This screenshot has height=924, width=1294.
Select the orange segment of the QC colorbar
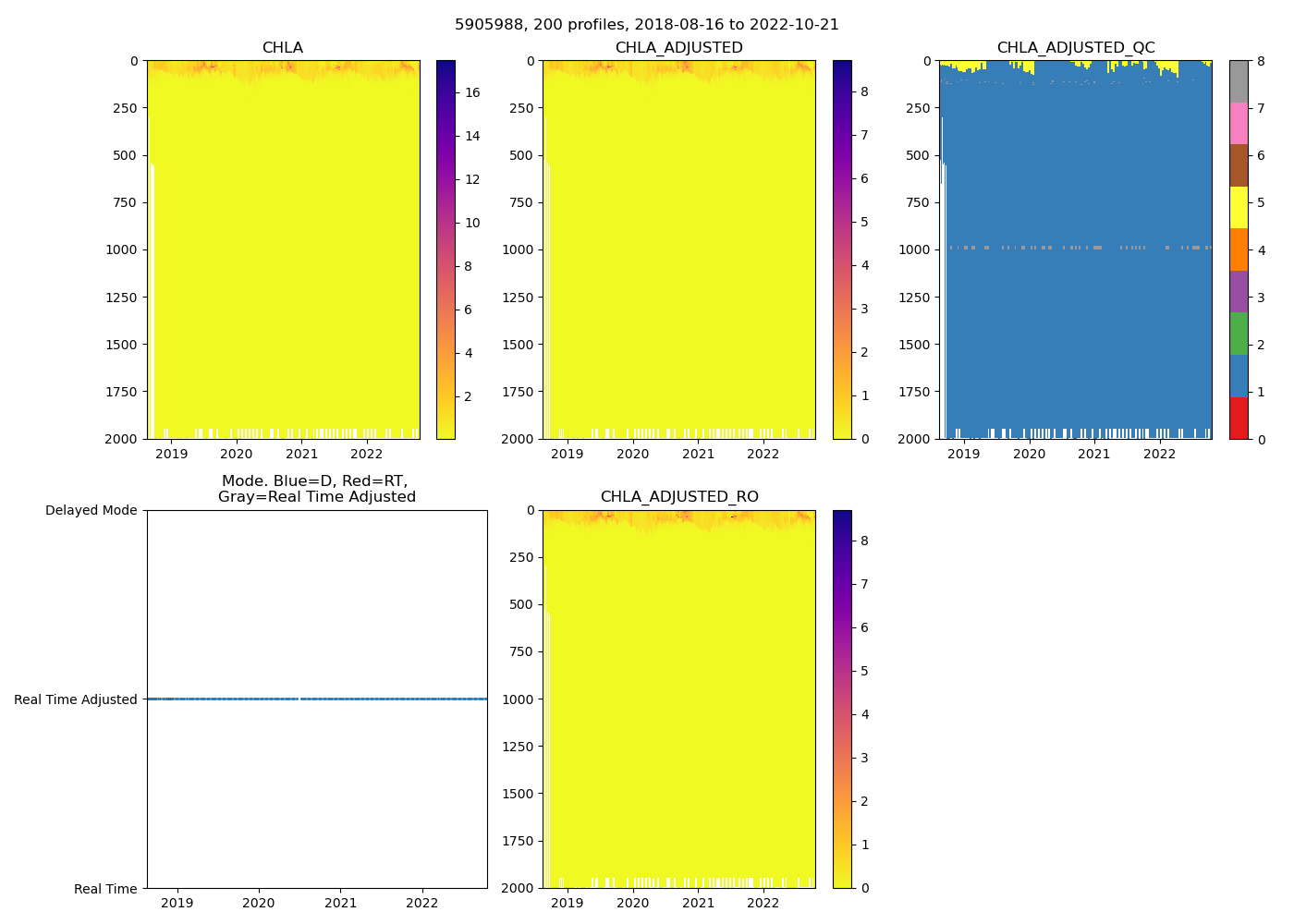point(1239,249)
